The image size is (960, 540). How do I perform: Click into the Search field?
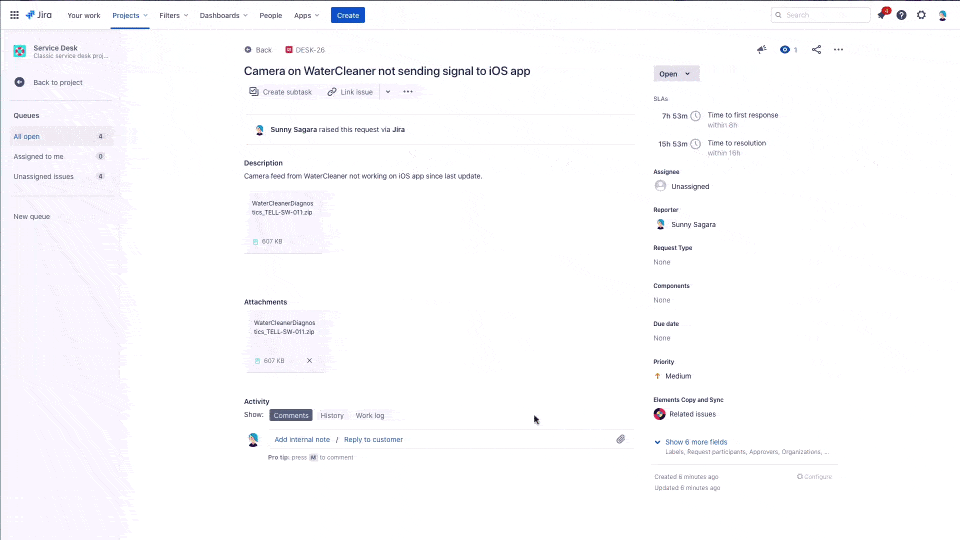tap(820, 15)
